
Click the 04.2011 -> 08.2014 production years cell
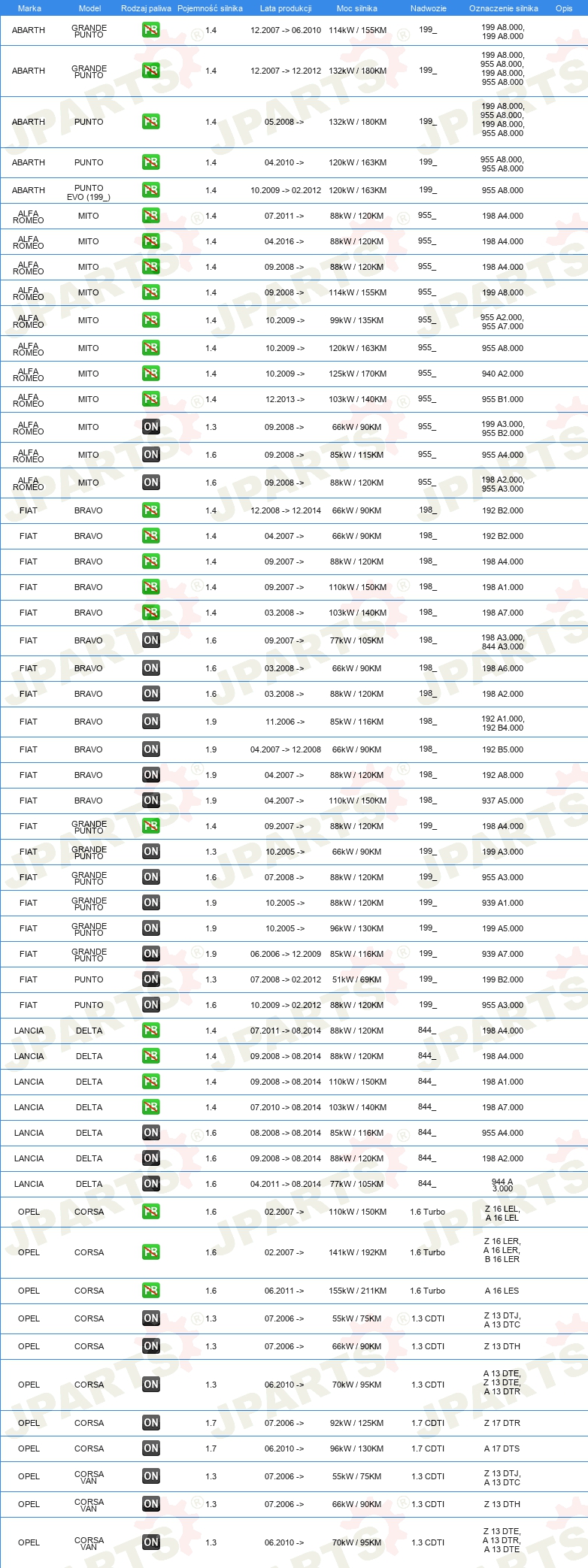click(x=286, y=1184)
